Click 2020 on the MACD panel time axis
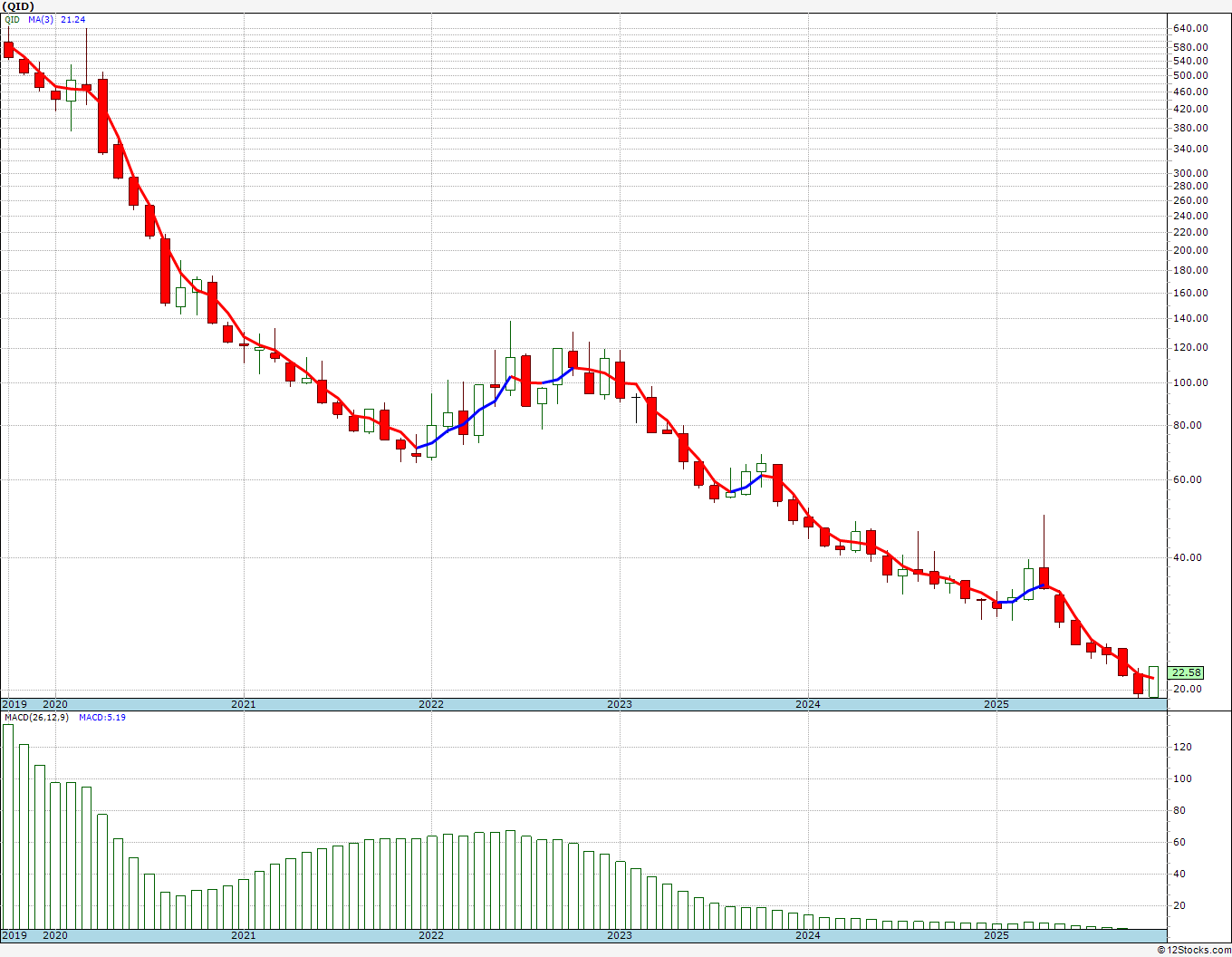This screenshot has height=957, width=1232. click(x=55, y=935)
